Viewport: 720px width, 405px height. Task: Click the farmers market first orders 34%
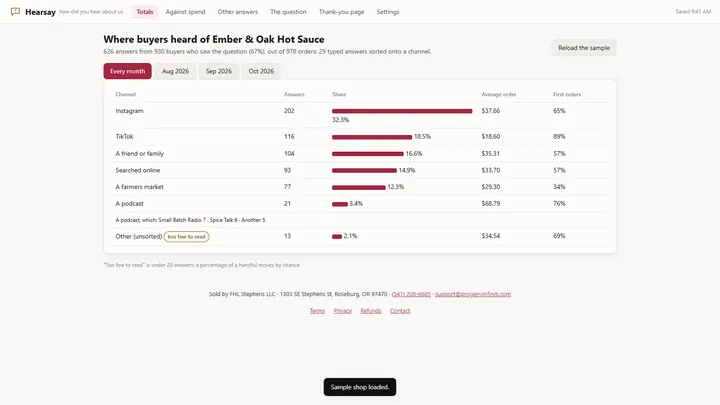[559, 187]
